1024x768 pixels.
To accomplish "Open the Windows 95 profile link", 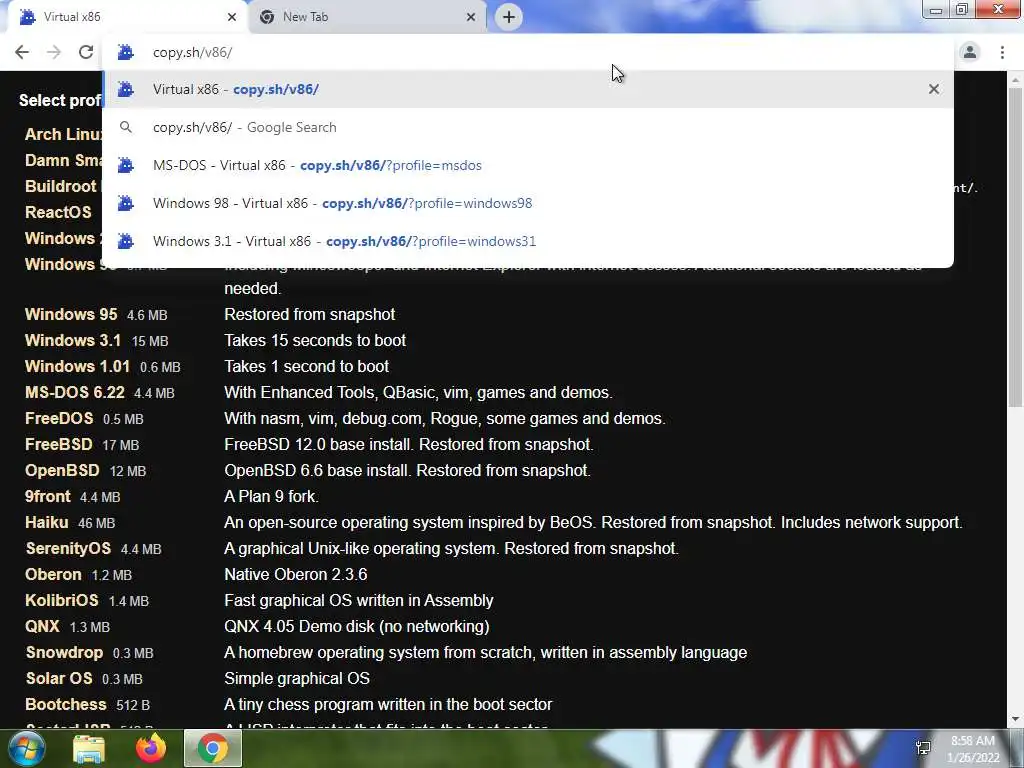I will [71, 314].
